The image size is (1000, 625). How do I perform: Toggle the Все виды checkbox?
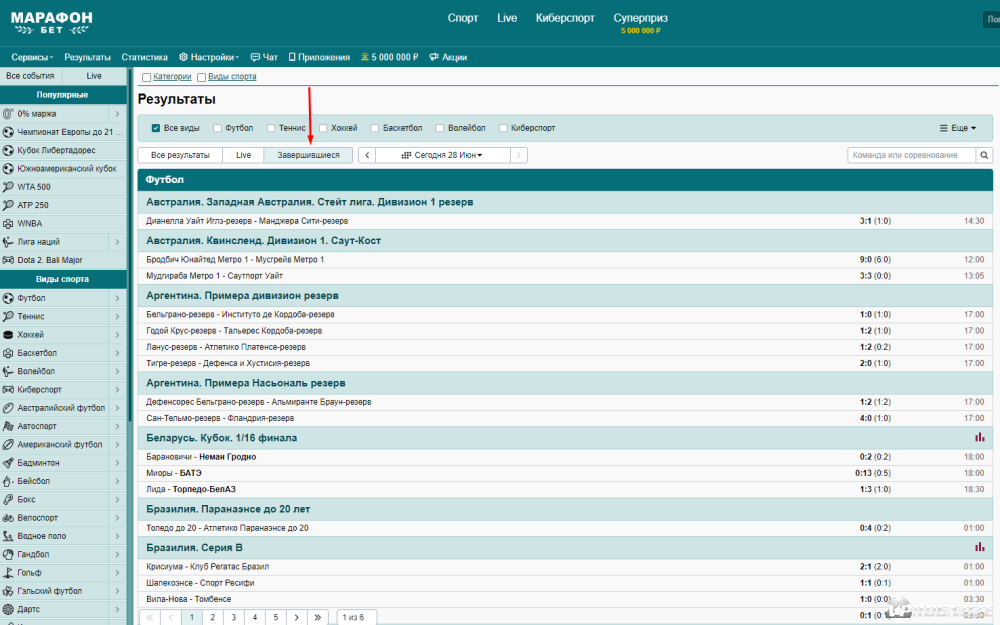coord(156,128)
